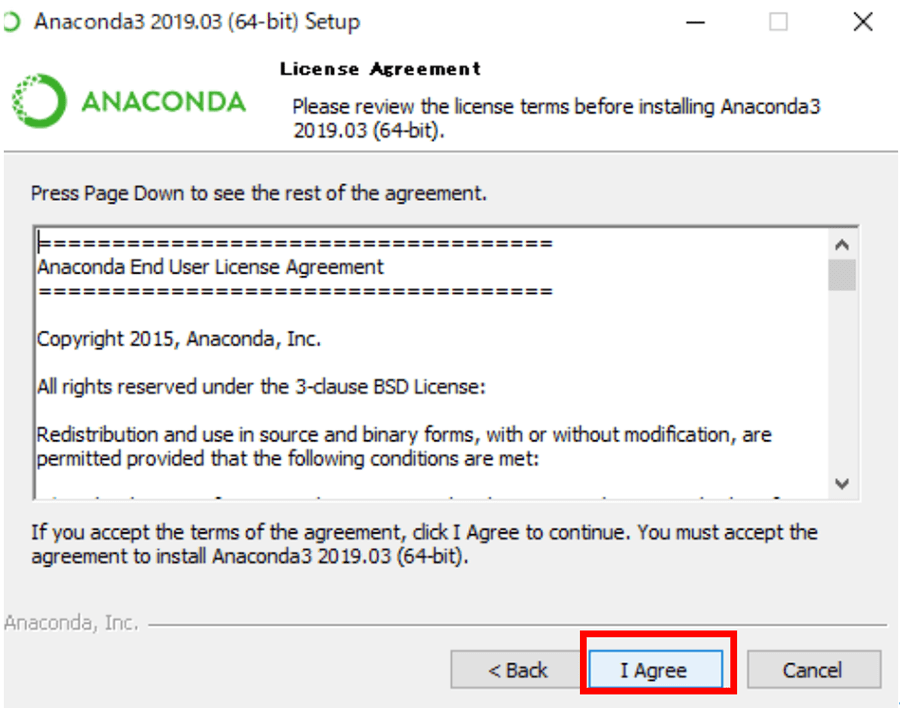Click the scrollbar track below the thumb

click(842, 381)
